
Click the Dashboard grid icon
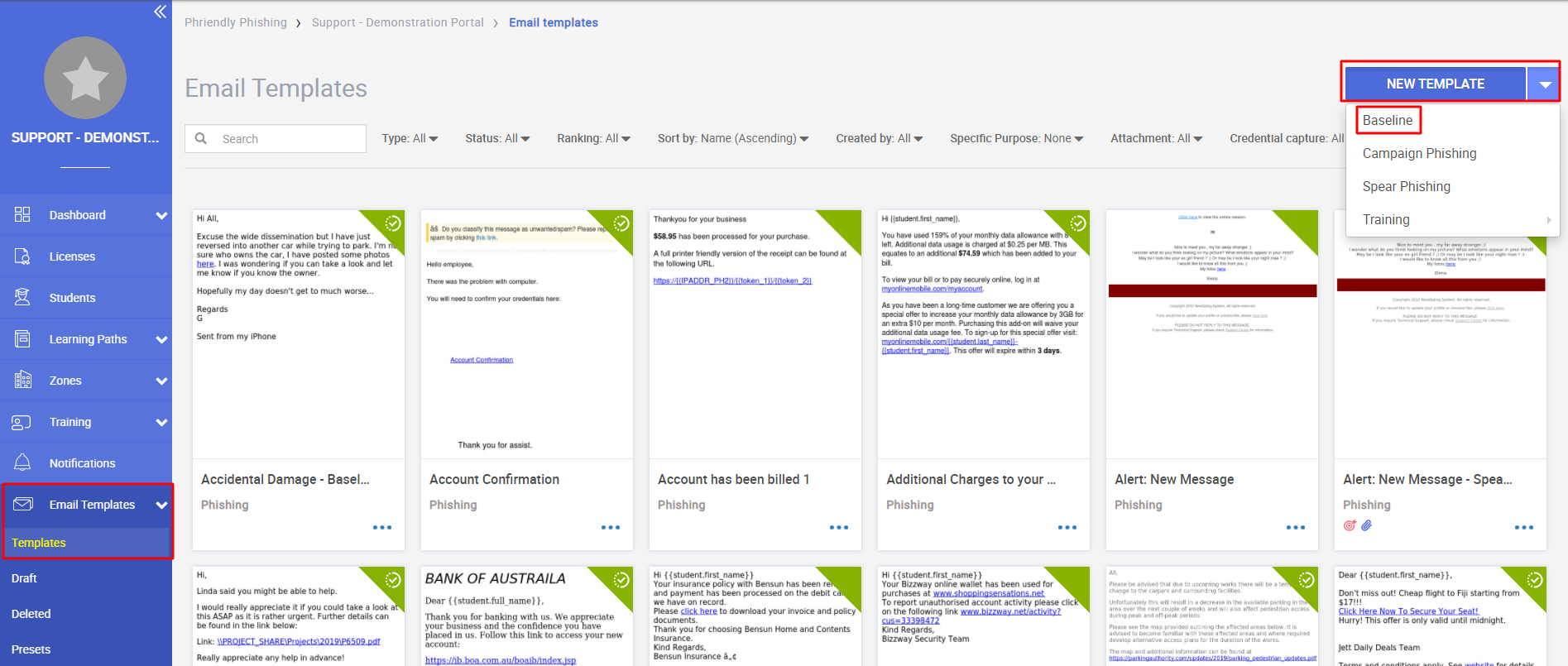22,214
